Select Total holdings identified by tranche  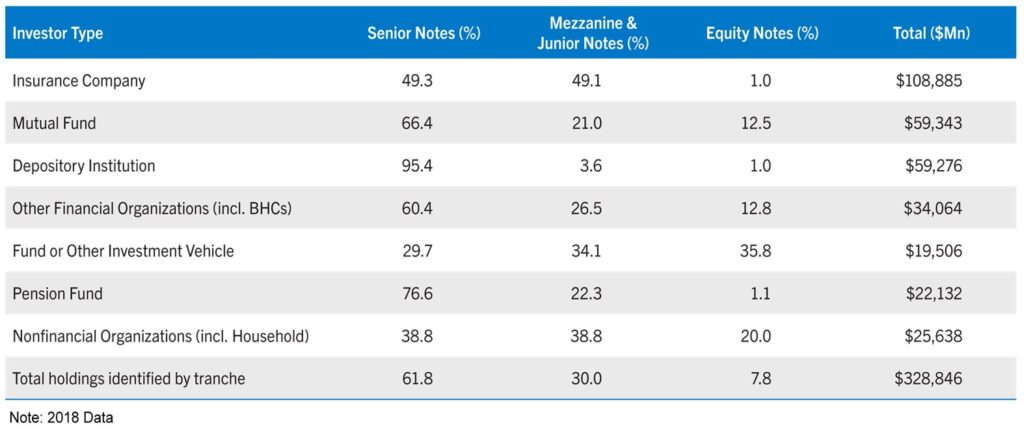pos(129,379)
